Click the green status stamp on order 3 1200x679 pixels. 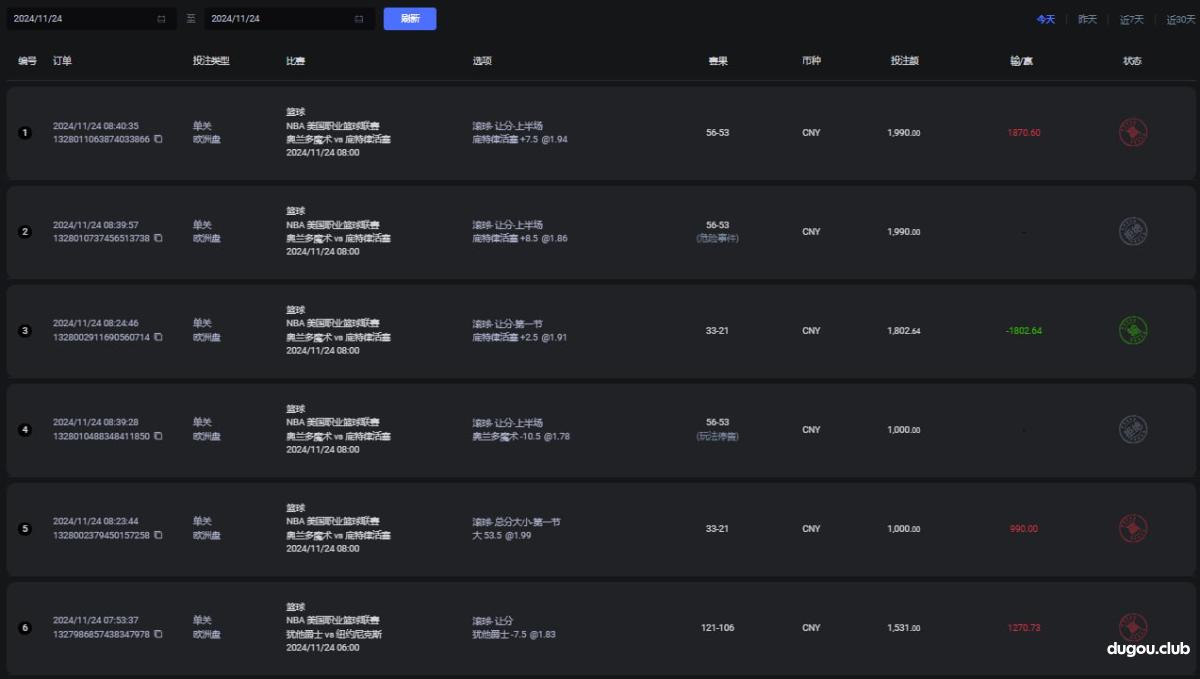tap(1133, 330)
